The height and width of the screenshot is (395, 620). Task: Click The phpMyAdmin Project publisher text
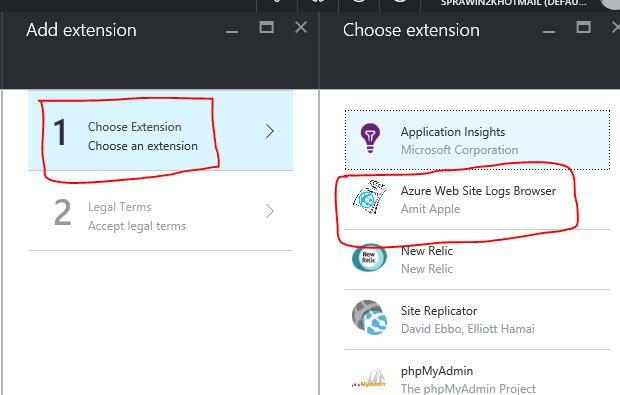(x=468, y=388)
